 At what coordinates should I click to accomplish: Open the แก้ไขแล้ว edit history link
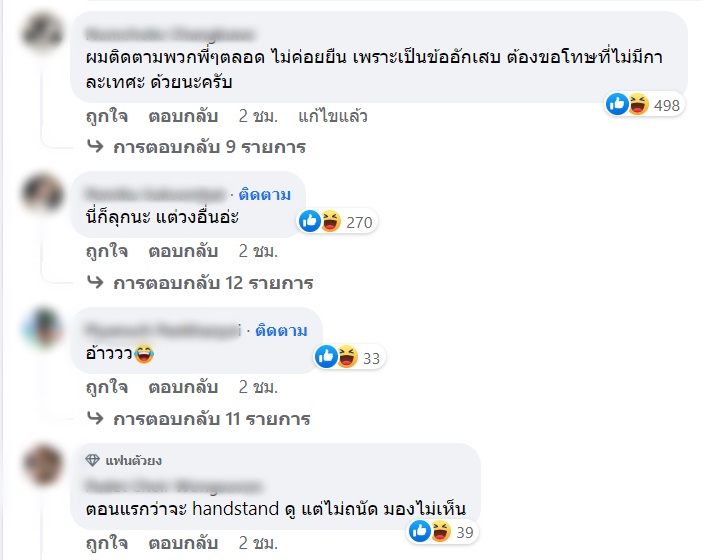[333, 116]
